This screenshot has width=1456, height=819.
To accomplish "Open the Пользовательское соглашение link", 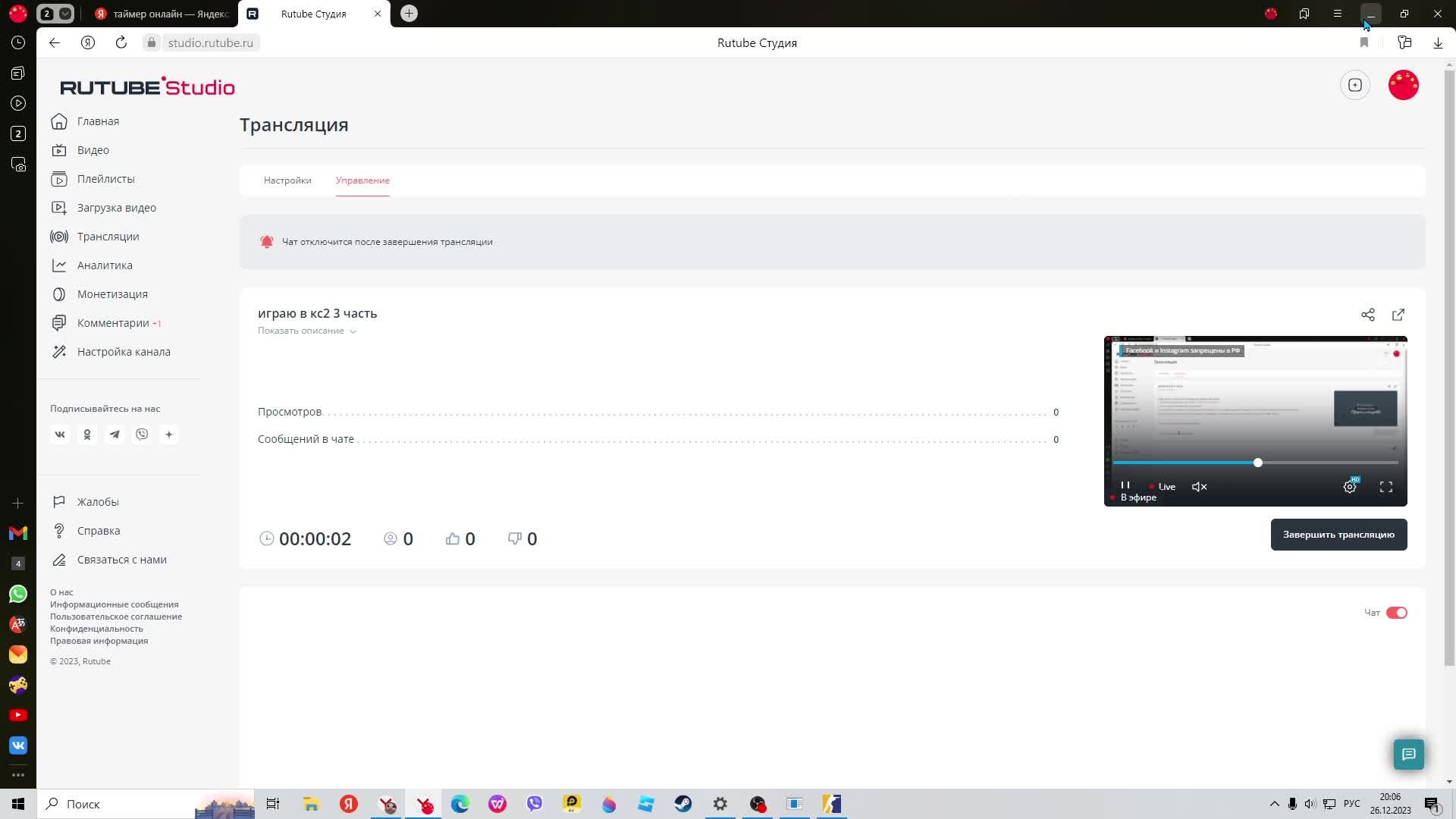I will click(x=116, y=617).
